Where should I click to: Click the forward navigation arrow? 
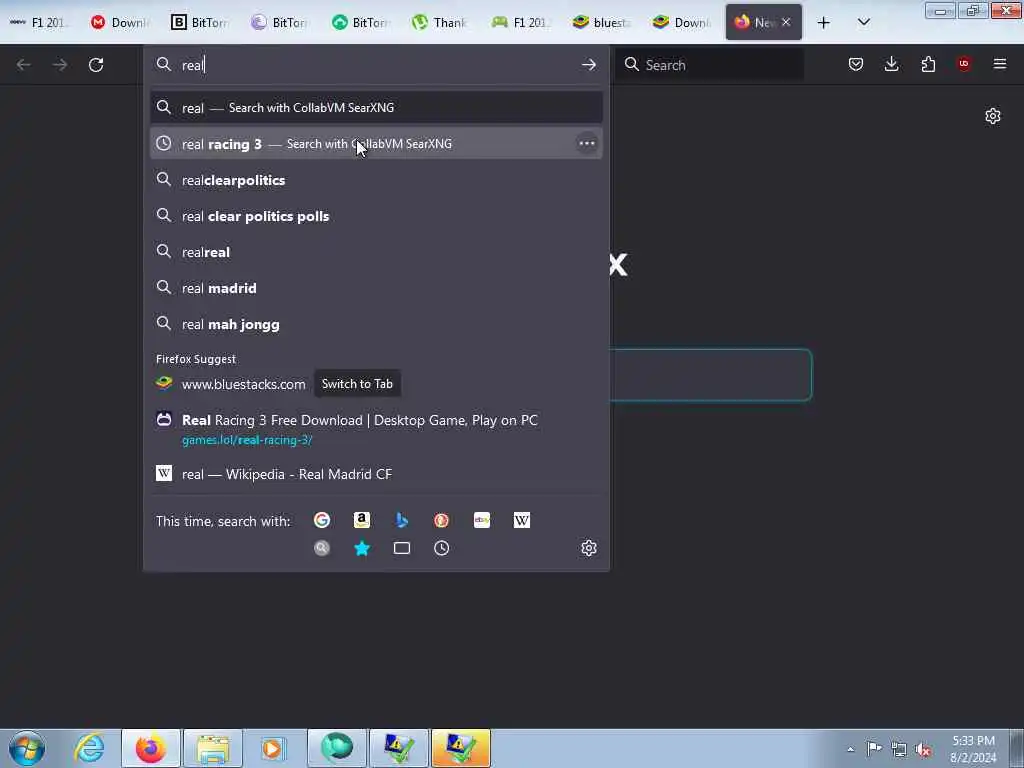point(60,65)
